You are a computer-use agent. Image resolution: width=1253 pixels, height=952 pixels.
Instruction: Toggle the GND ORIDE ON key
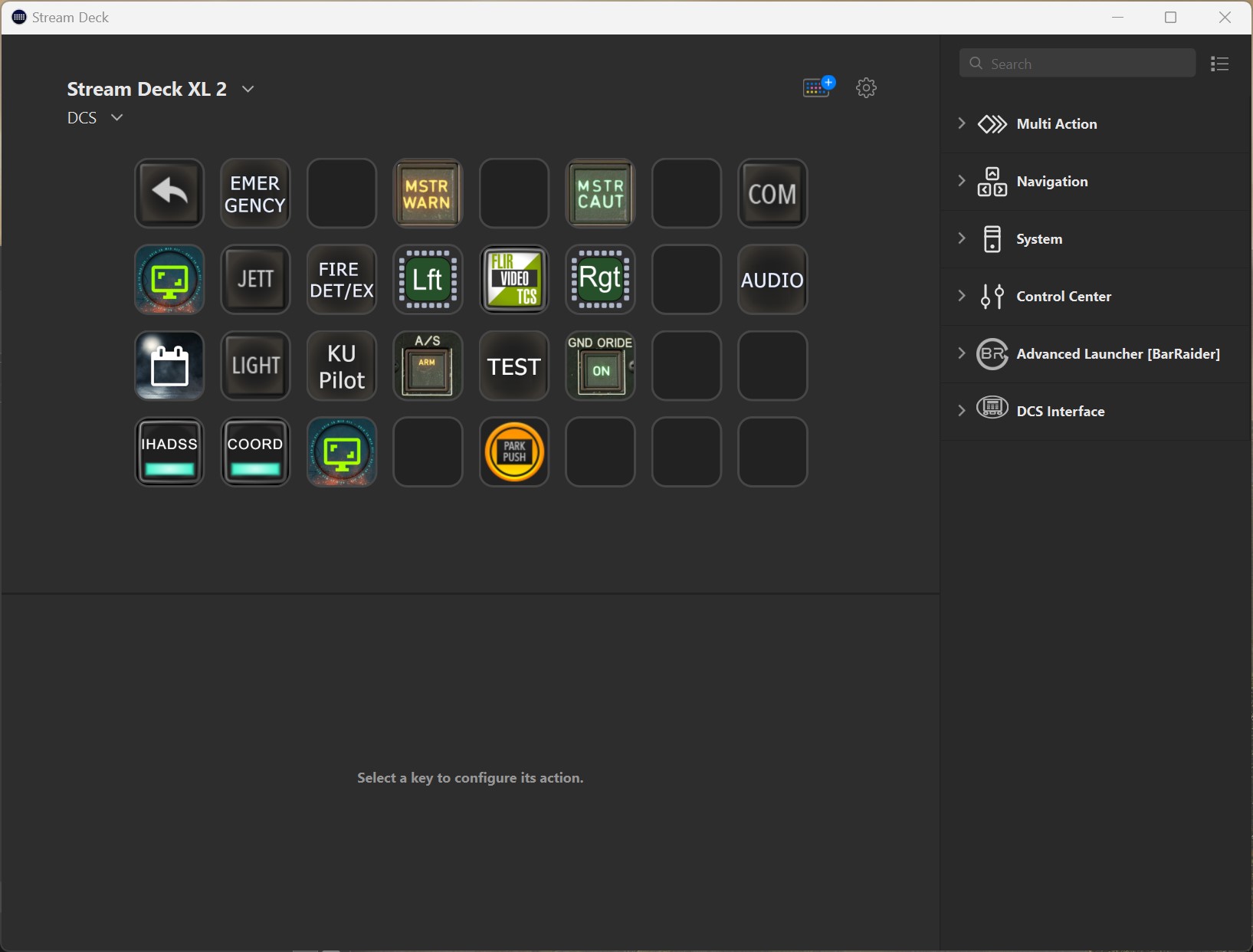(x=600, y=366)
